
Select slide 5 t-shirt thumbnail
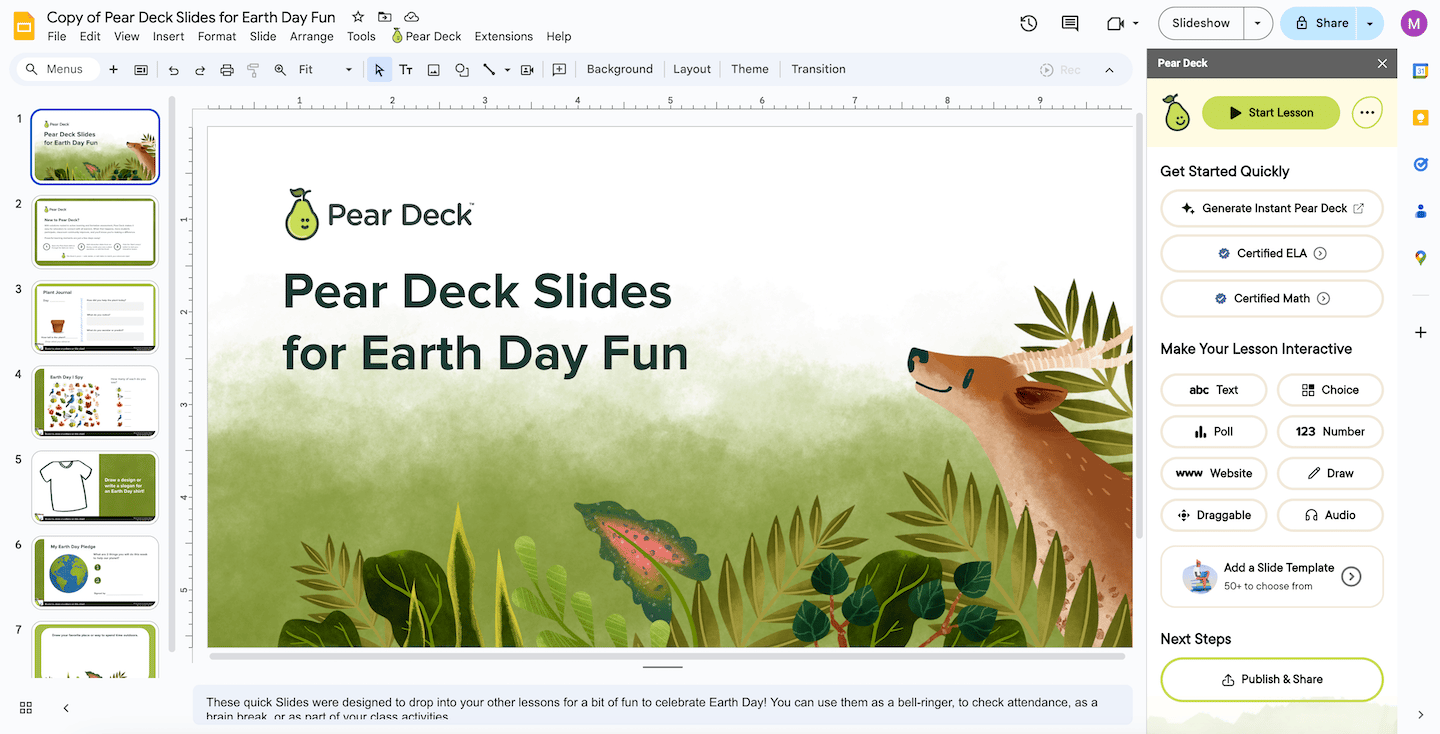(x=95, y=488)
